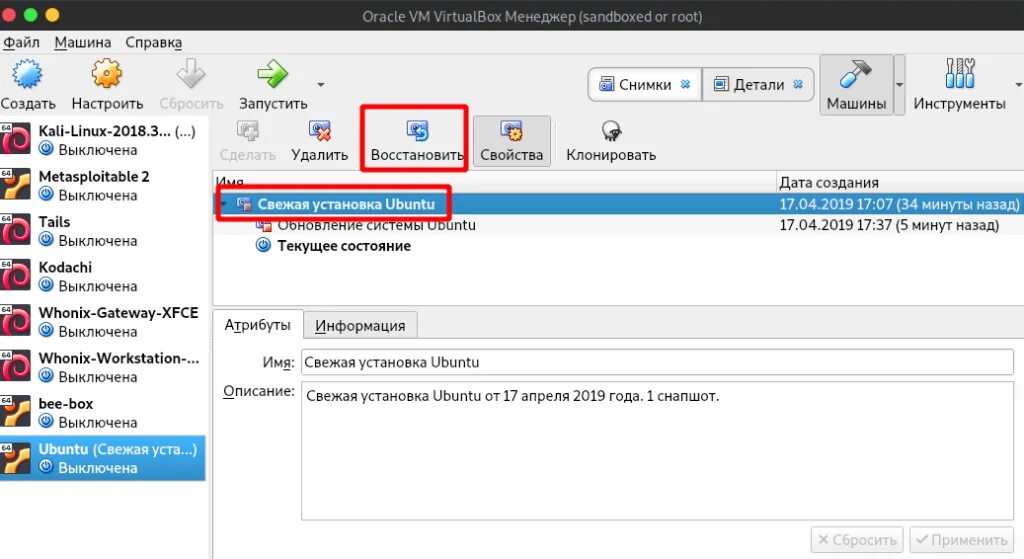Click Выключена status icon under Metasploitable 2
Image resolution: width=1024 pixels, height=559 pixels.
tap(46, 195)
